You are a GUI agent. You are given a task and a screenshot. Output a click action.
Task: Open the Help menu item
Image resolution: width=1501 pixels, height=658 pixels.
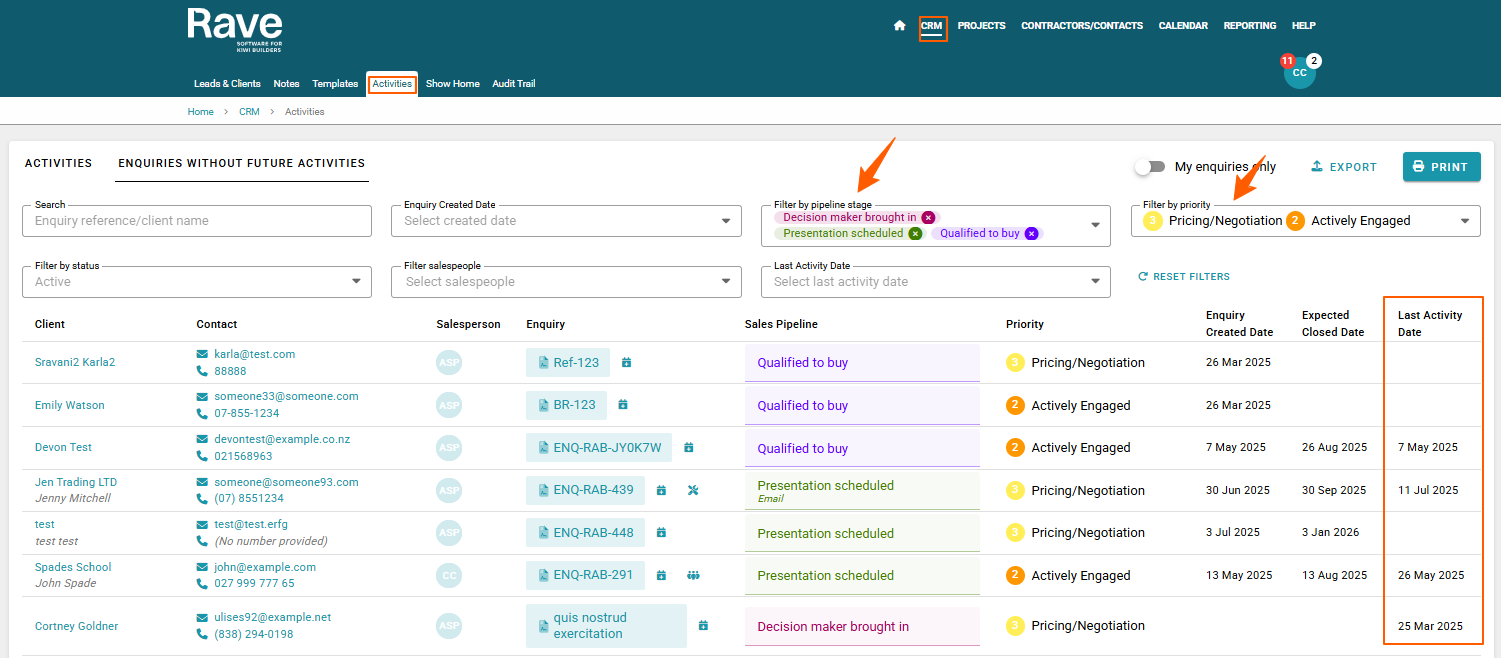[x=1304, y=26]
